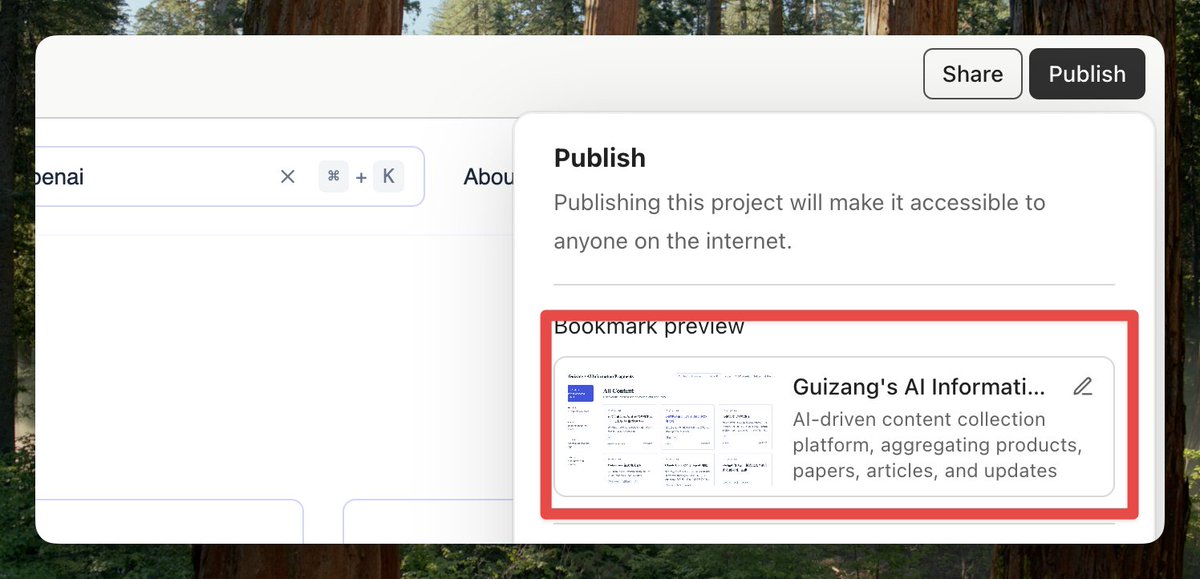Click the 'AI-driven content collection platform' description text

coord(938,445)
